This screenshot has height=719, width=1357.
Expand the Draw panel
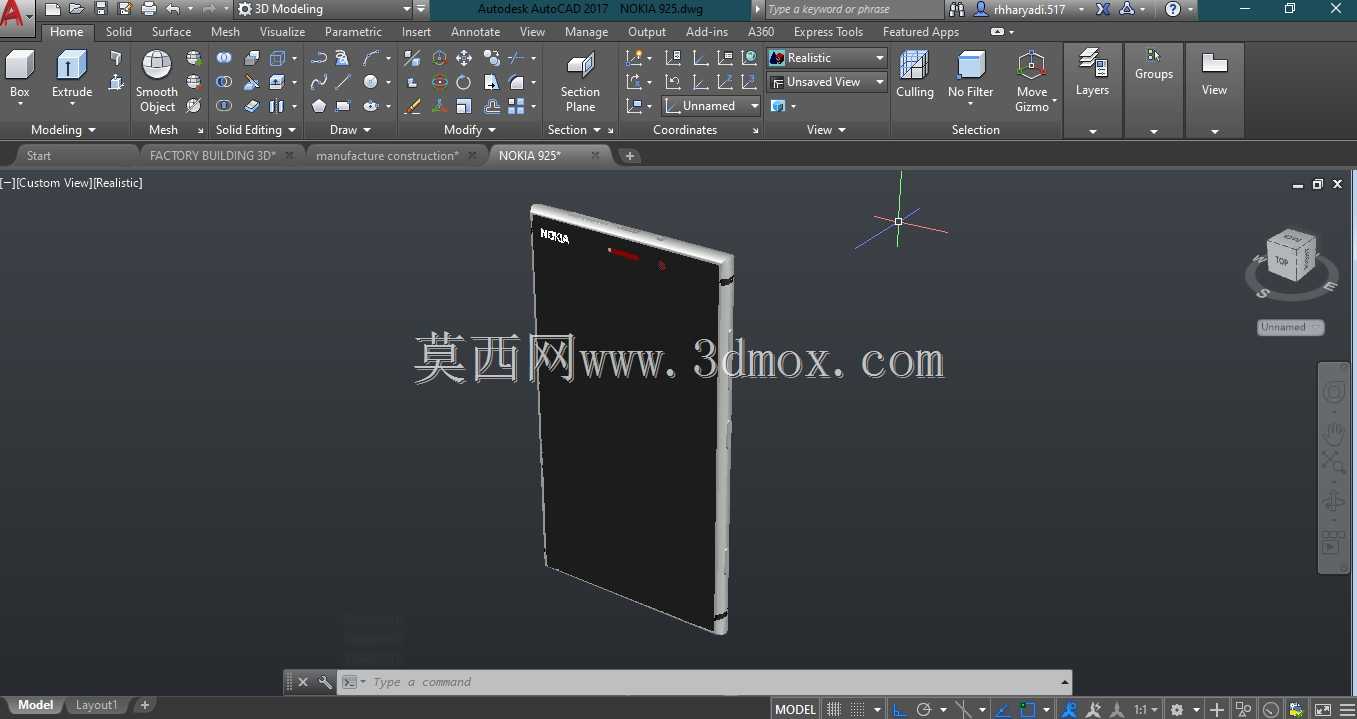coord(351,130)
